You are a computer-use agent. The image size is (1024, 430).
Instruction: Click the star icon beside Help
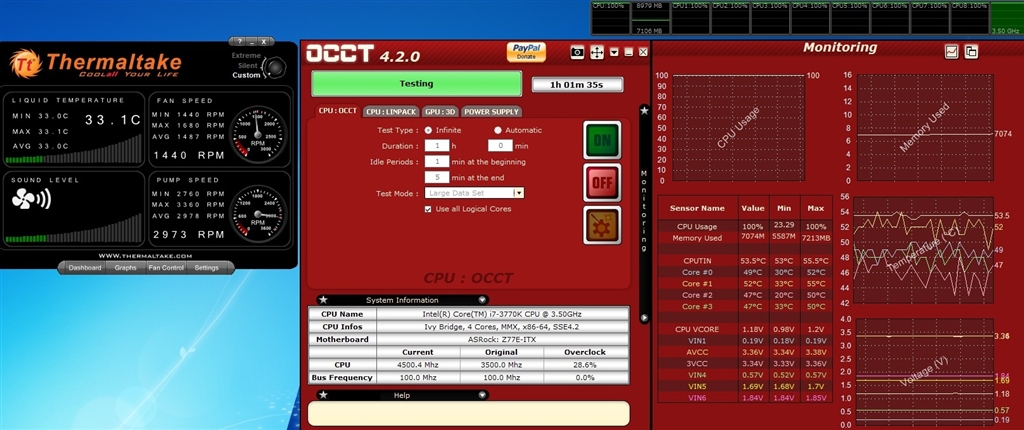(x=323, y=395)
